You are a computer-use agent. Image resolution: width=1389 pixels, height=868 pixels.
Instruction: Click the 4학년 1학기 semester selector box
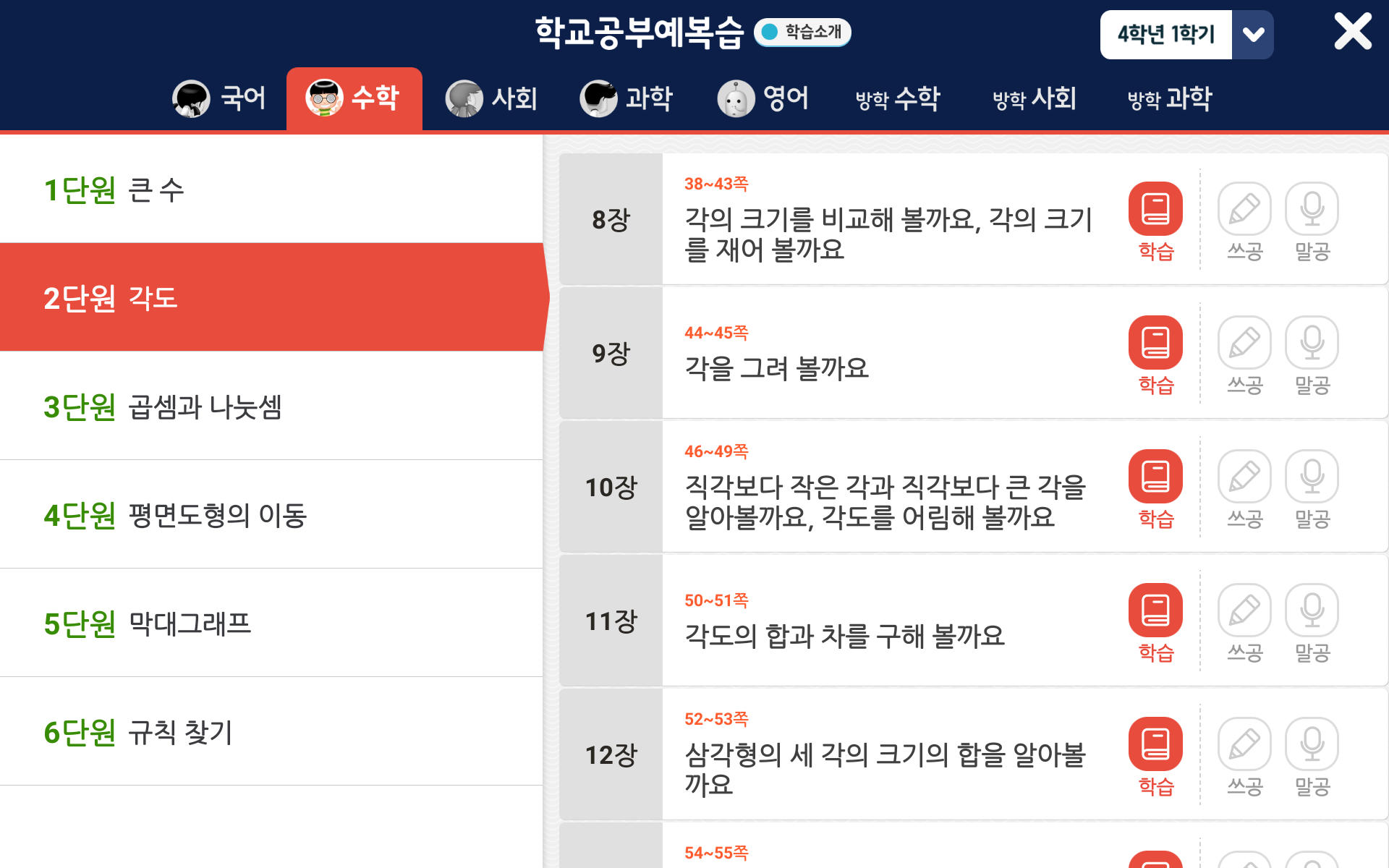[1165, 35]
